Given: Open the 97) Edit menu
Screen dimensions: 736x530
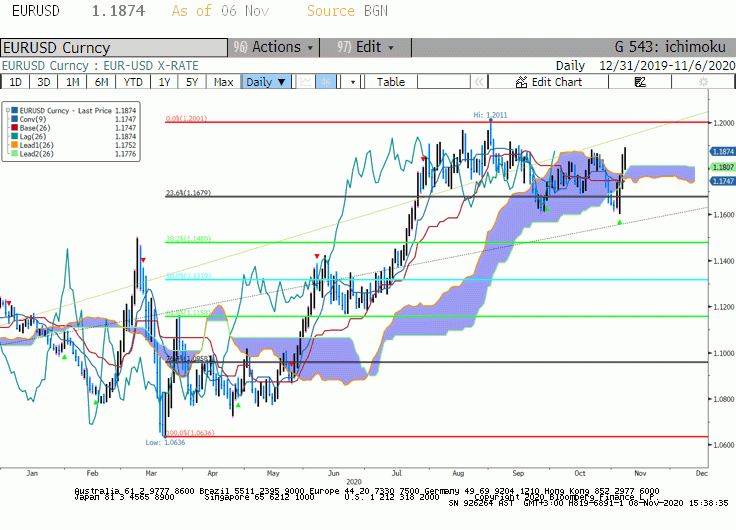Looking at the screenshot, I should point(365,47).
